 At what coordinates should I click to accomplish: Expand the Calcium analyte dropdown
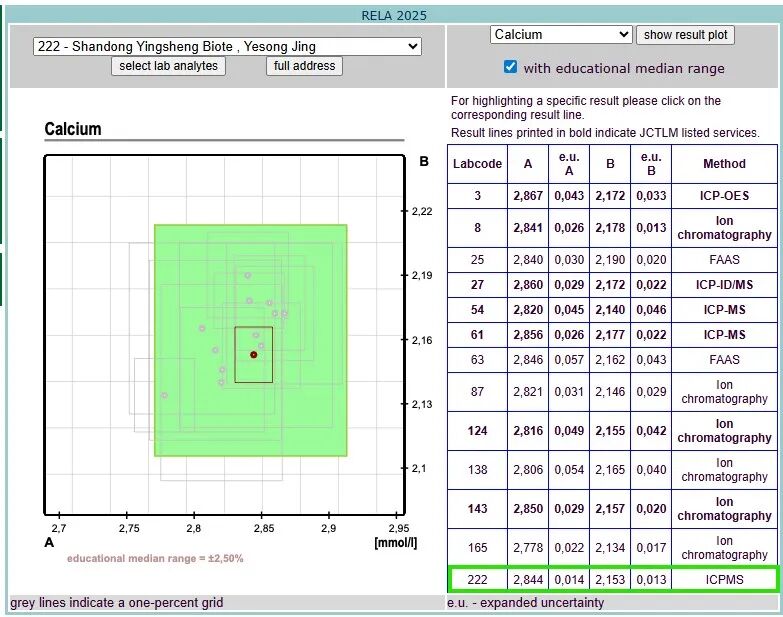pos(560,34)
